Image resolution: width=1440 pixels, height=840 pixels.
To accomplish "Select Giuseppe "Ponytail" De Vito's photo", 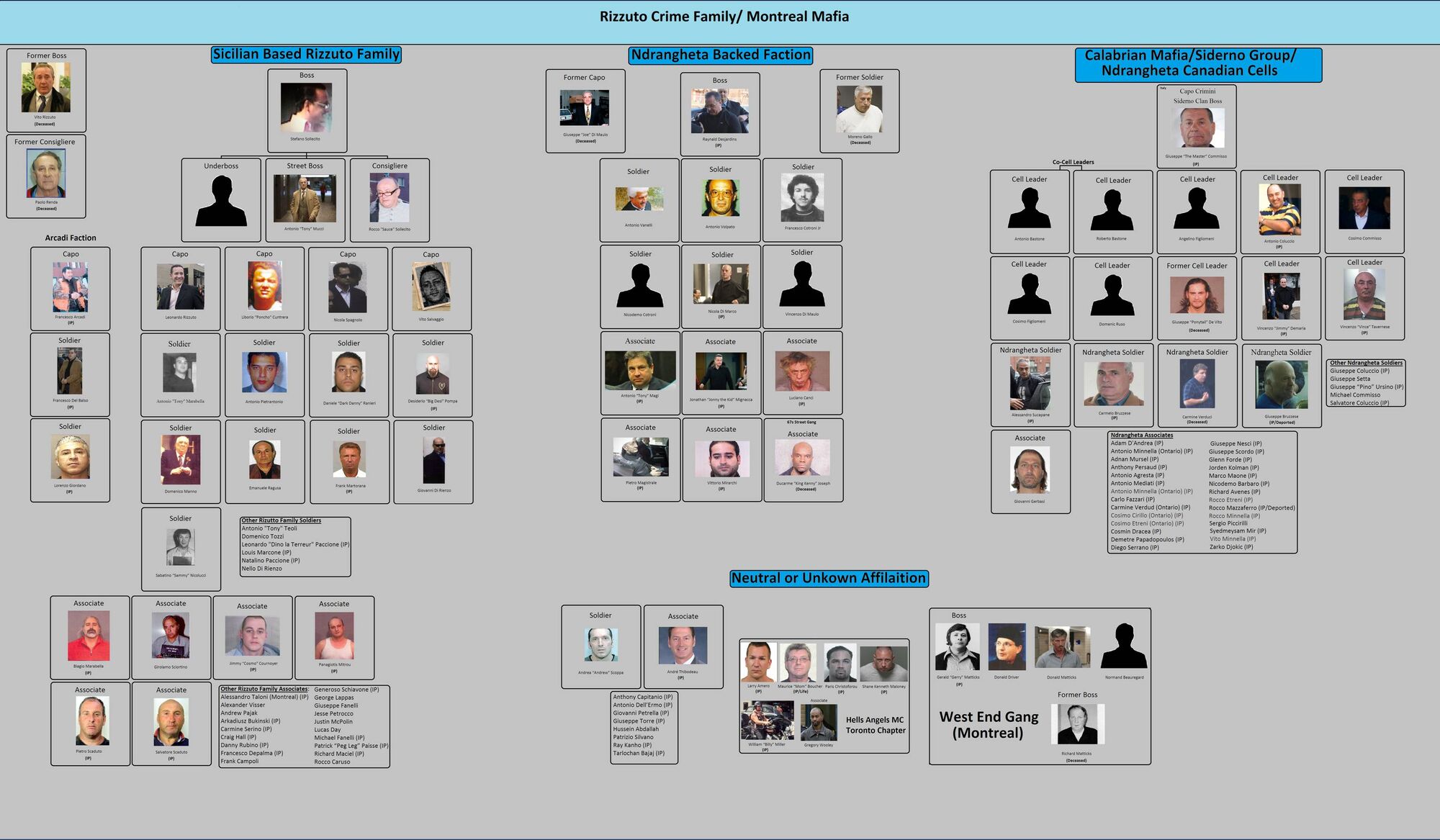I will pos(1197,295).
